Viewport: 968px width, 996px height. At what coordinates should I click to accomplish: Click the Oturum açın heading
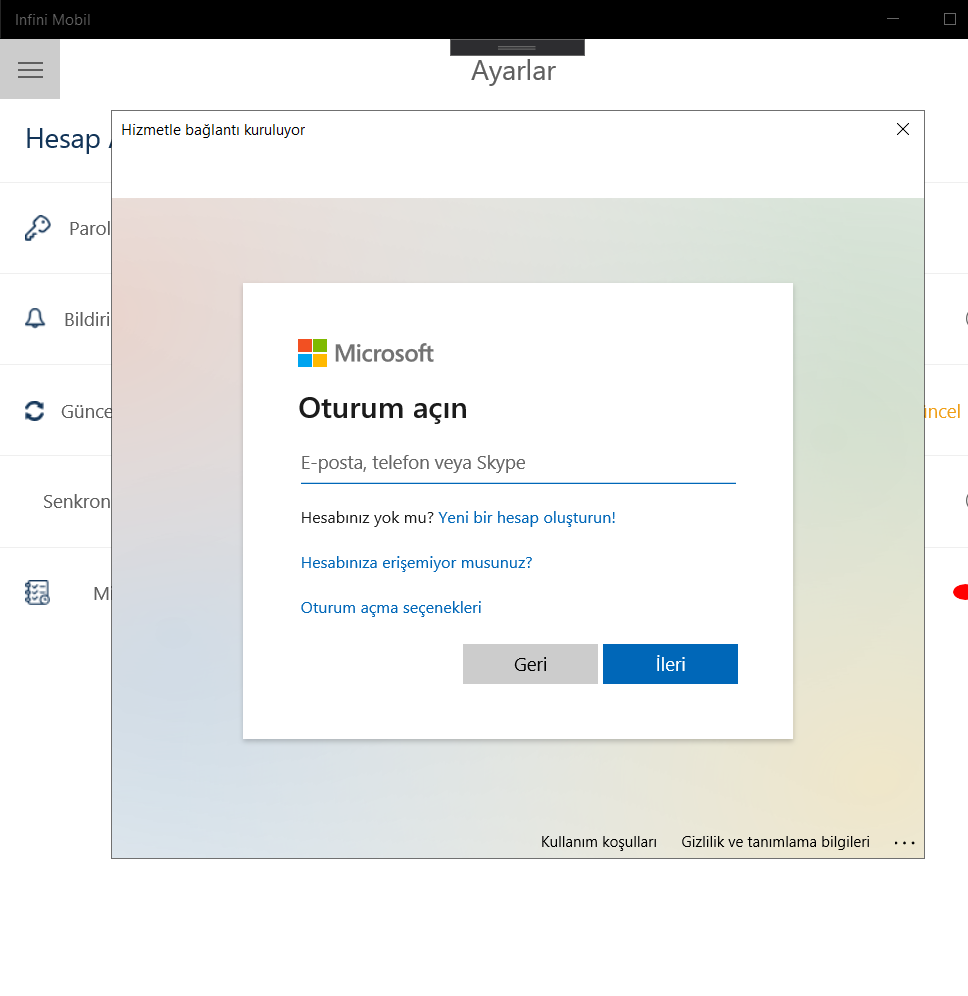(x=383, y=408)
